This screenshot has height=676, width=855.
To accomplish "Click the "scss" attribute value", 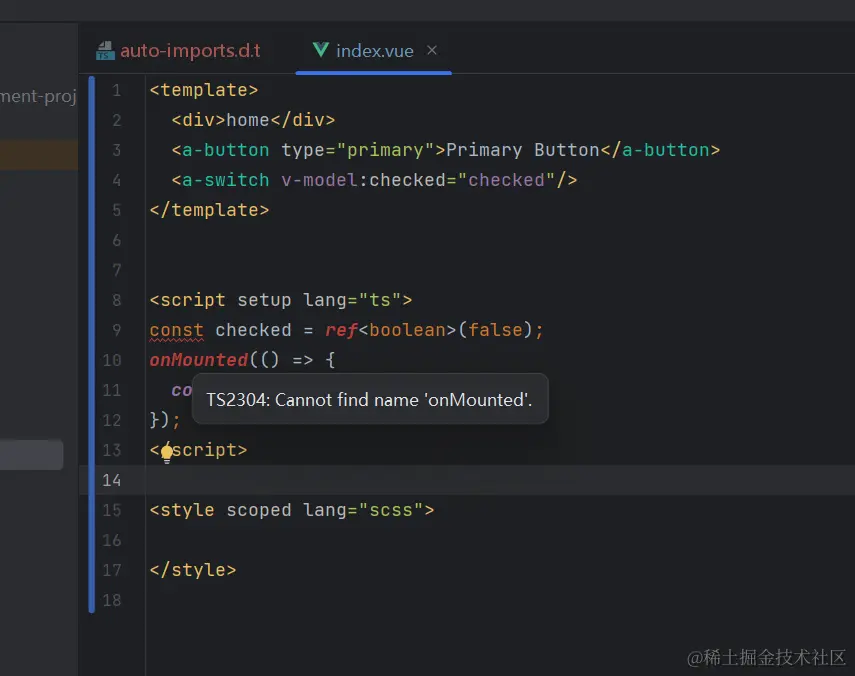I will [391, 510].
